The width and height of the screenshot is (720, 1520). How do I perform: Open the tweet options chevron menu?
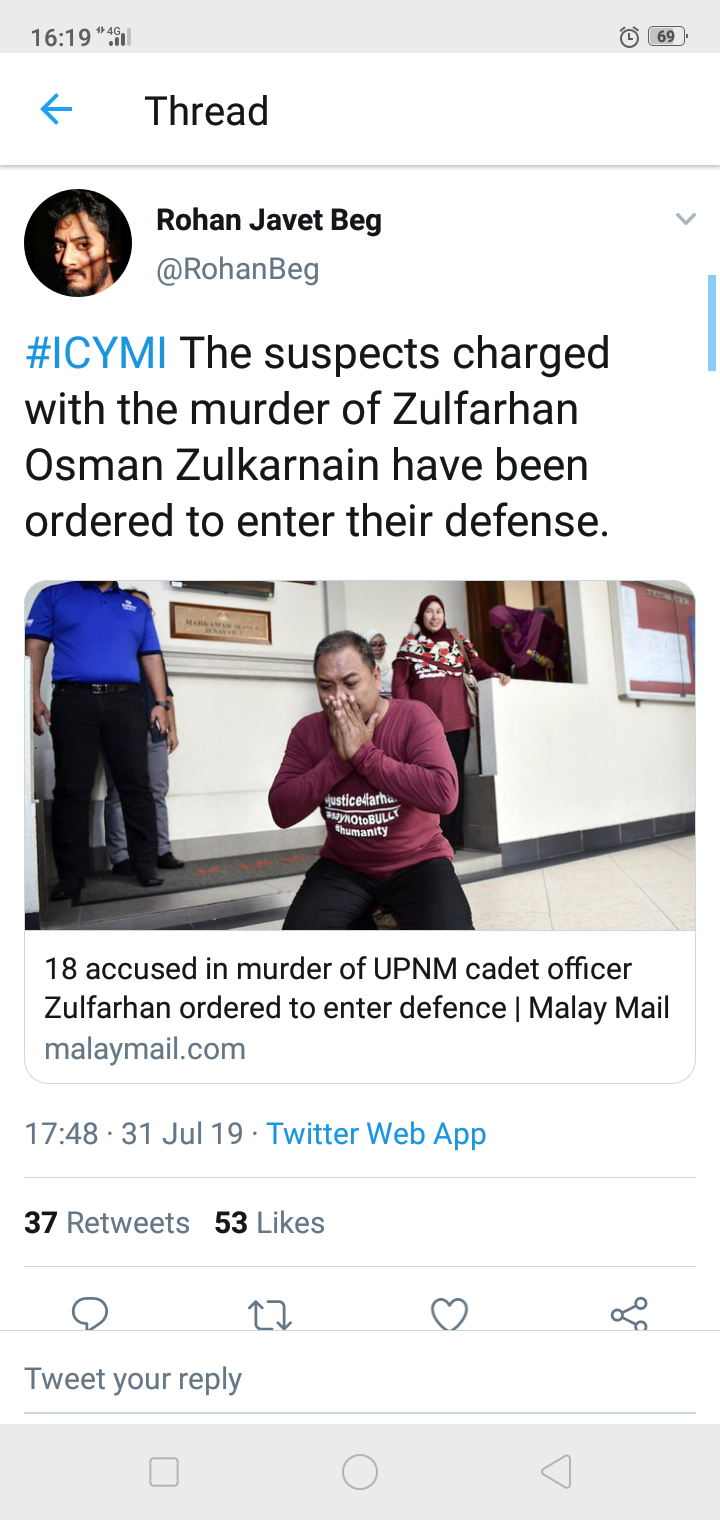[x=685, y=219]
